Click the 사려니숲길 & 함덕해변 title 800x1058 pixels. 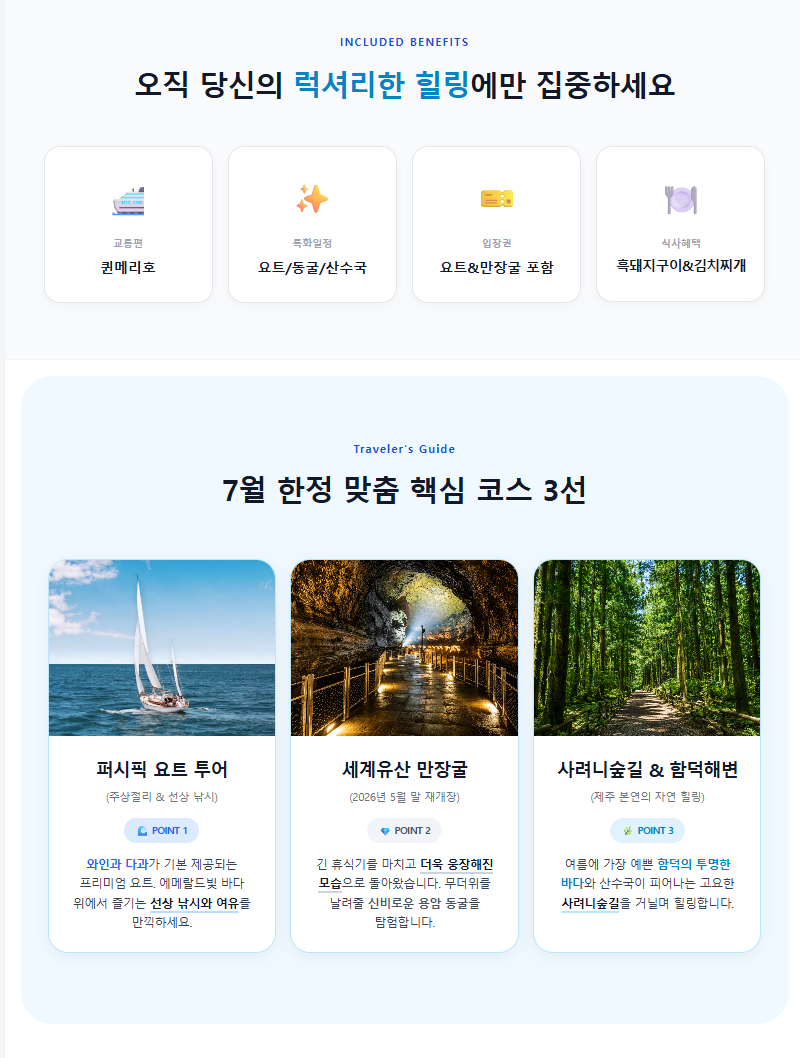(647, 769)
